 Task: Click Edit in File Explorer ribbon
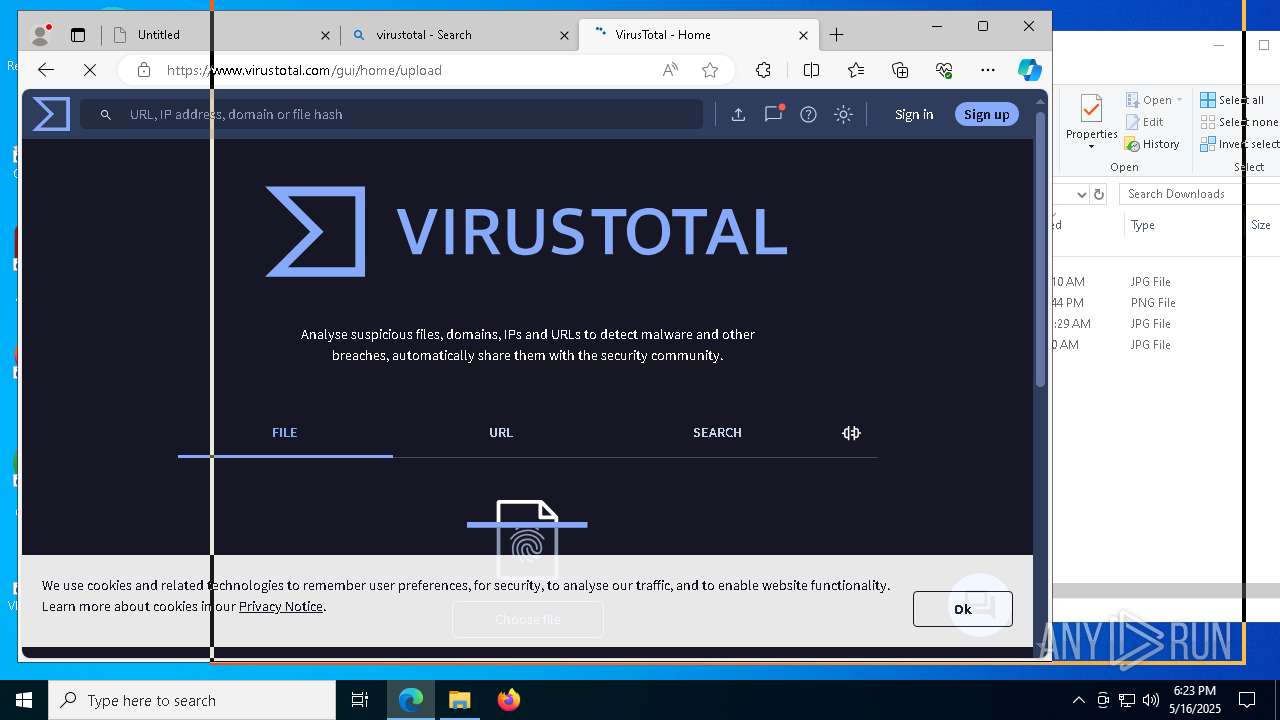(1145, 122)
